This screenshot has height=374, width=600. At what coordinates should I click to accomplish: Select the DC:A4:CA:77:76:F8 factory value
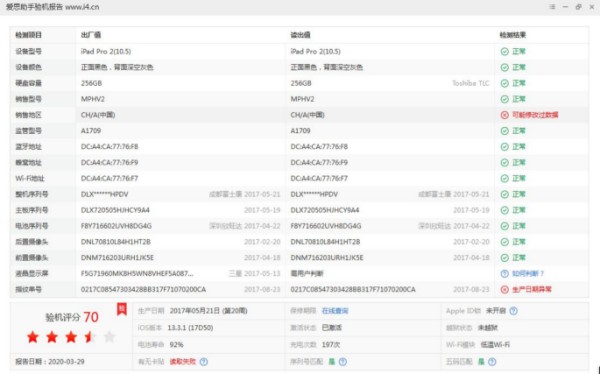[109, 147]
